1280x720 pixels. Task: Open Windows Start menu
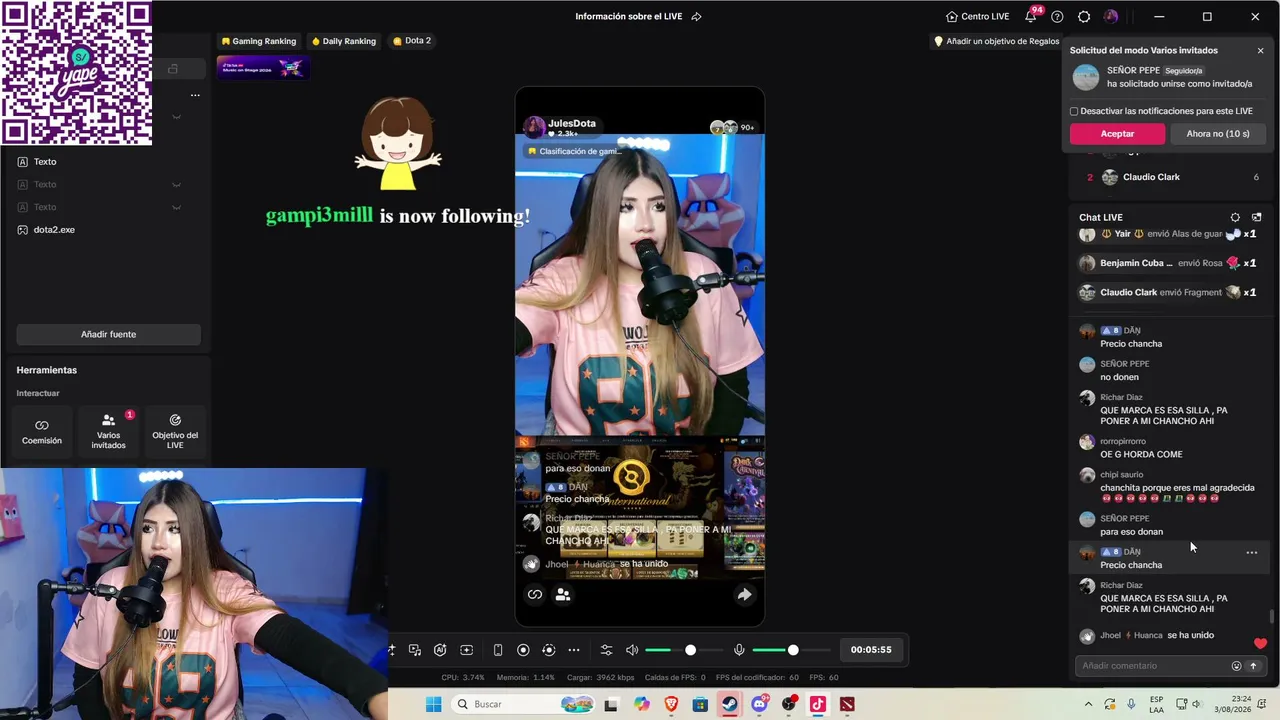point(433,704)
